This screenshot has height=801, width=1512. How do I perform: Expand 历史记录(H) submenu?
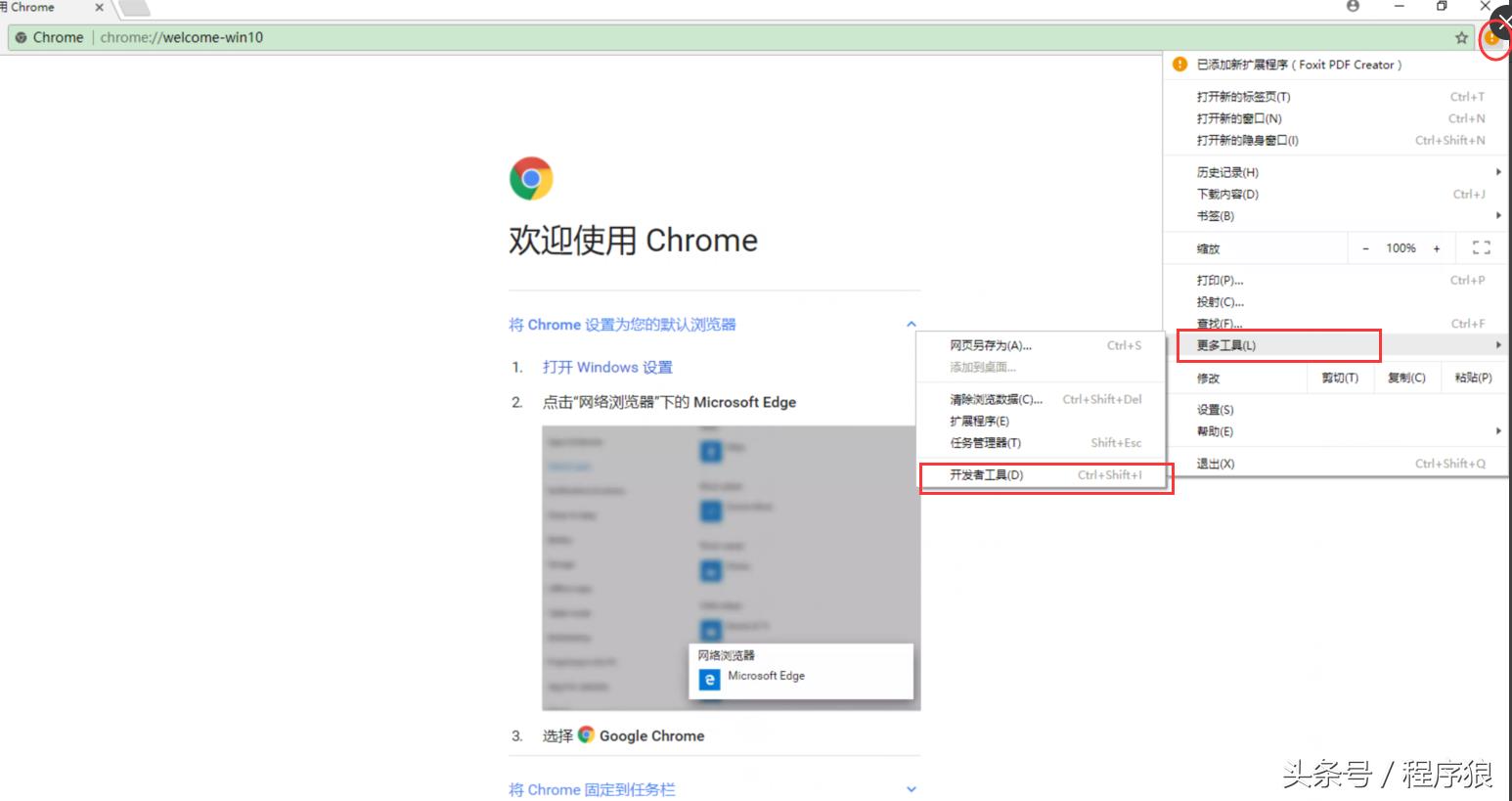point(1336,172)
